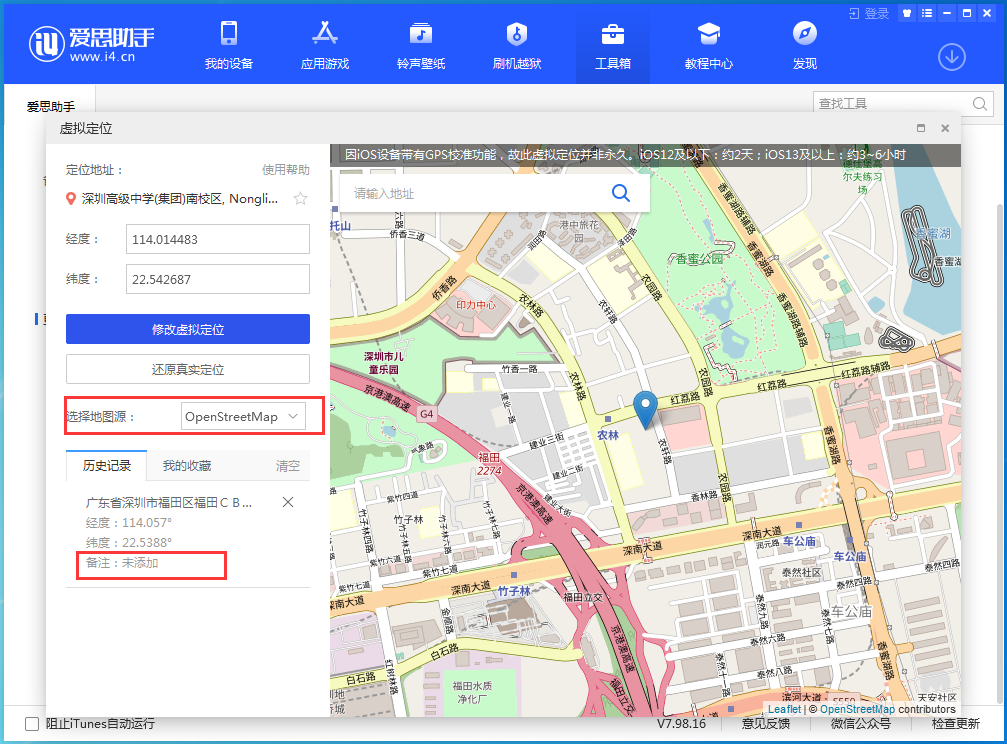Click the circular download icon in the navbar
The image size is (1007, 744).
click(x=951, y=57)
